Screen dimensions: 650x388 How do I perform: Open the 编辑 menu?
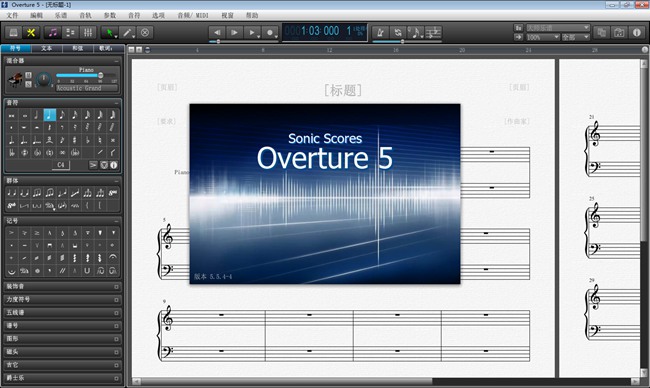(x=36, y=15)
